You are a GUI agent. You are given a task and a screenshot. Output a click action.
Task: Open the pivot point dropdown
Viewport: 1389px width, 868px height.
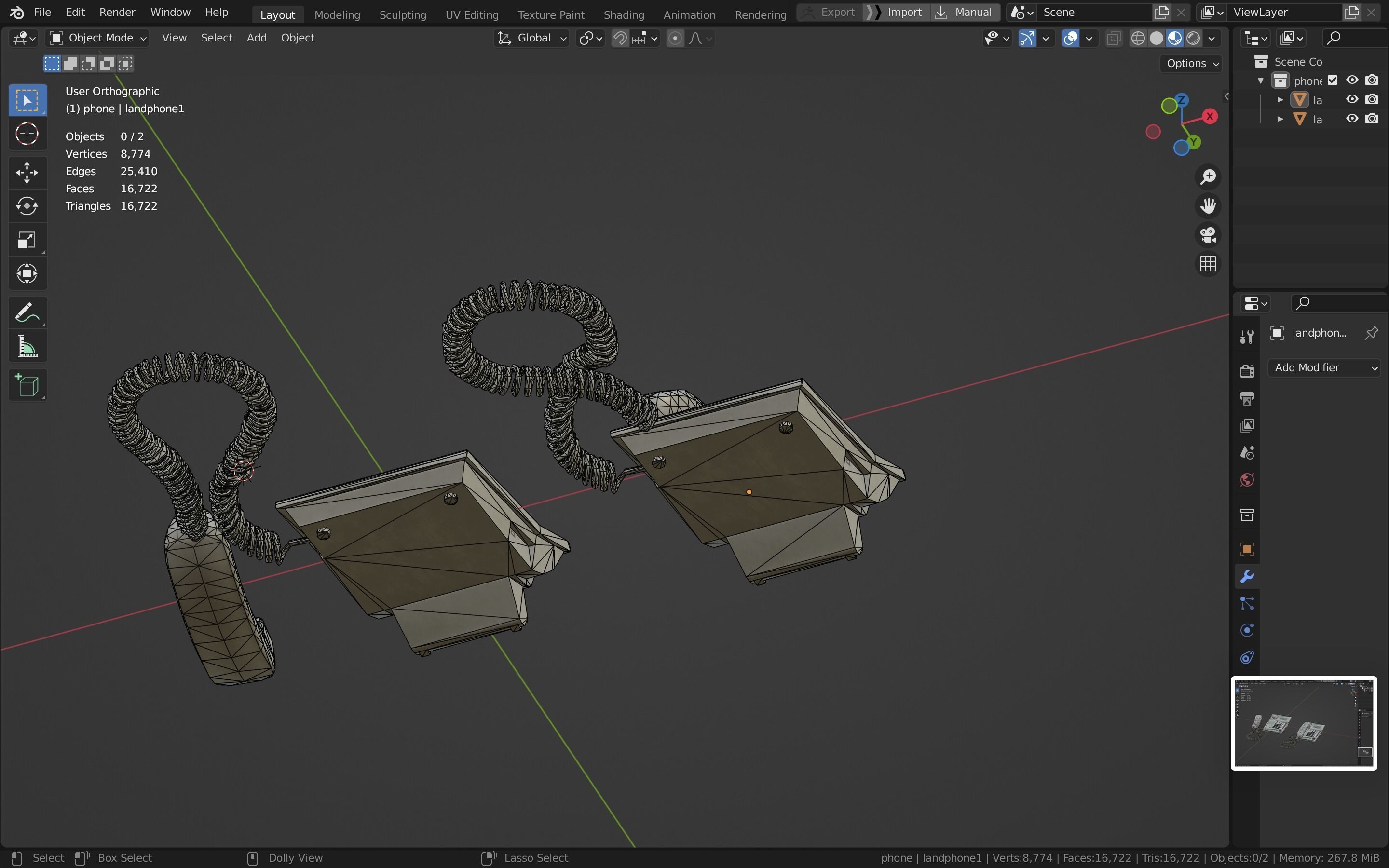point(591,39)
